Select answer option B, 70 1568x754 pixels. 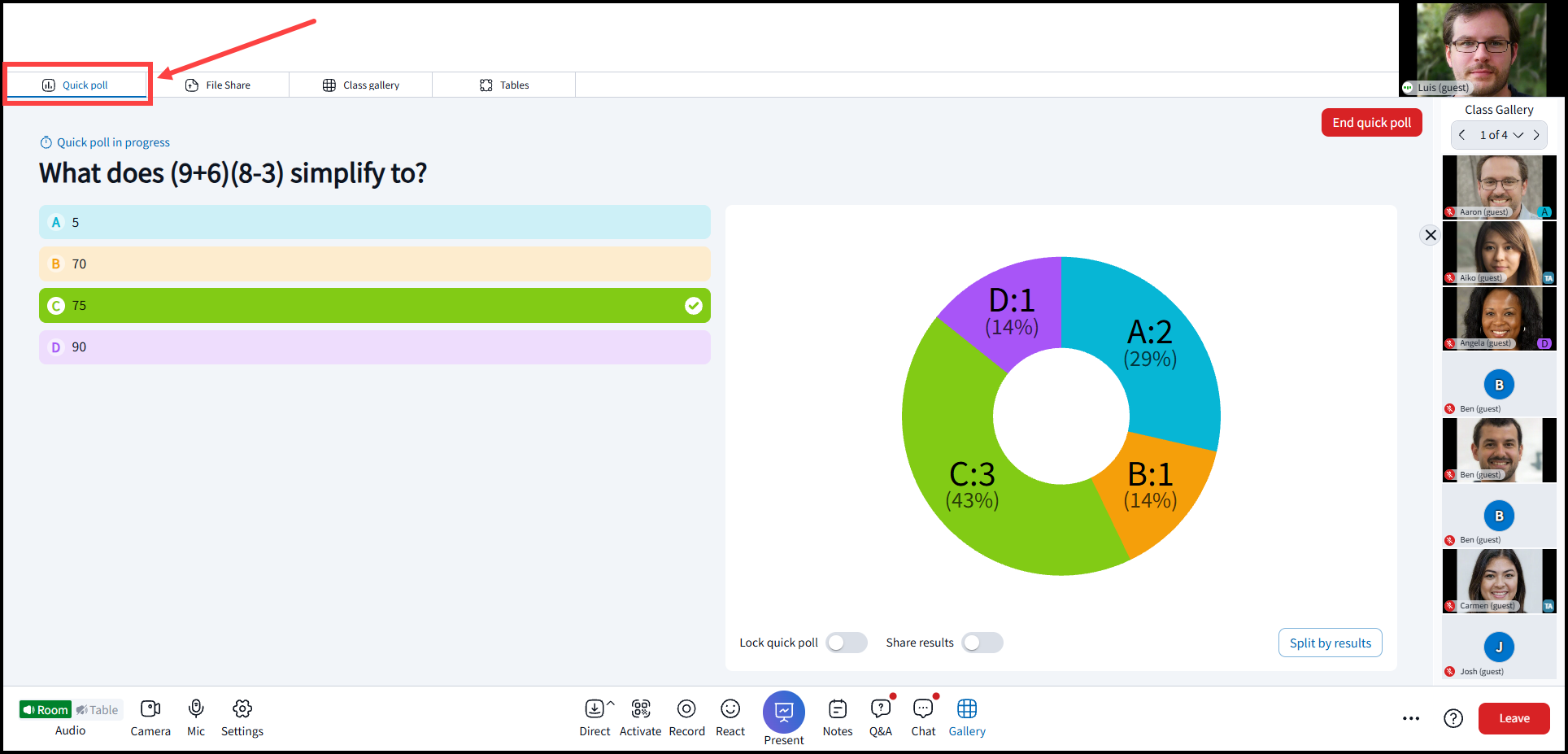(375, 264)
